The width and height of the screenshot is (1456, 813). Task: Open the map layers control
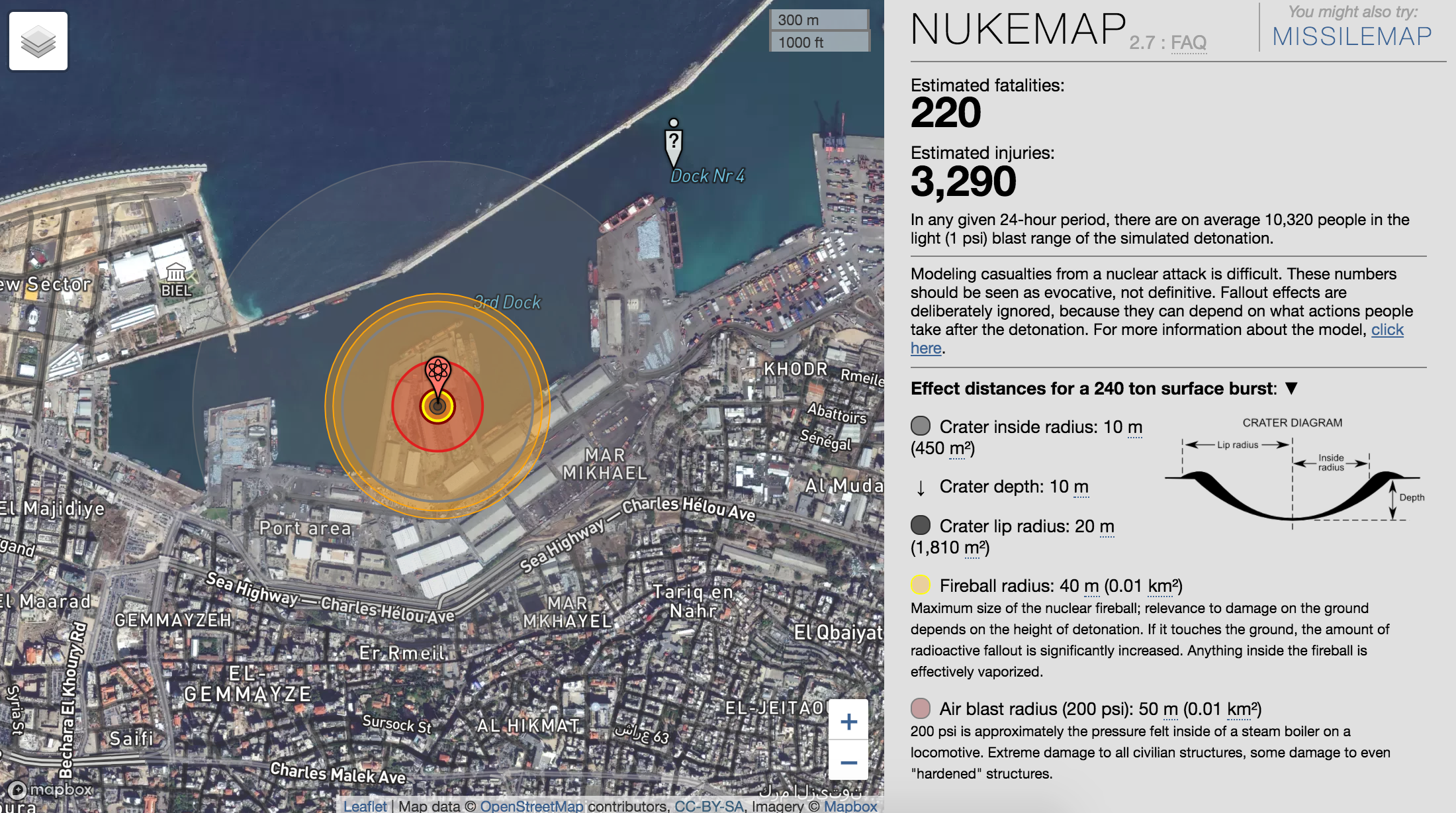[38, 41]
